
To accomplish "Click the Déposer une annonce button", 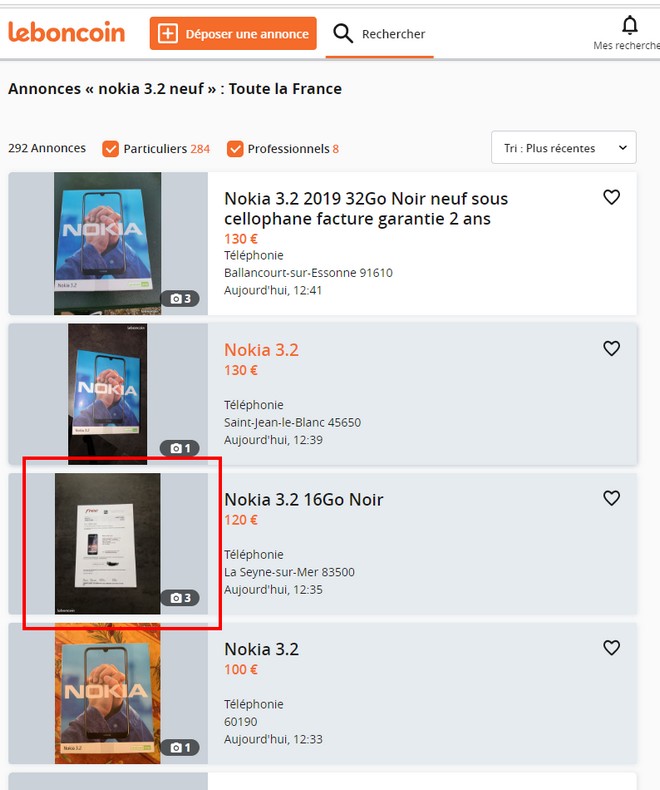I will point(233,34).
